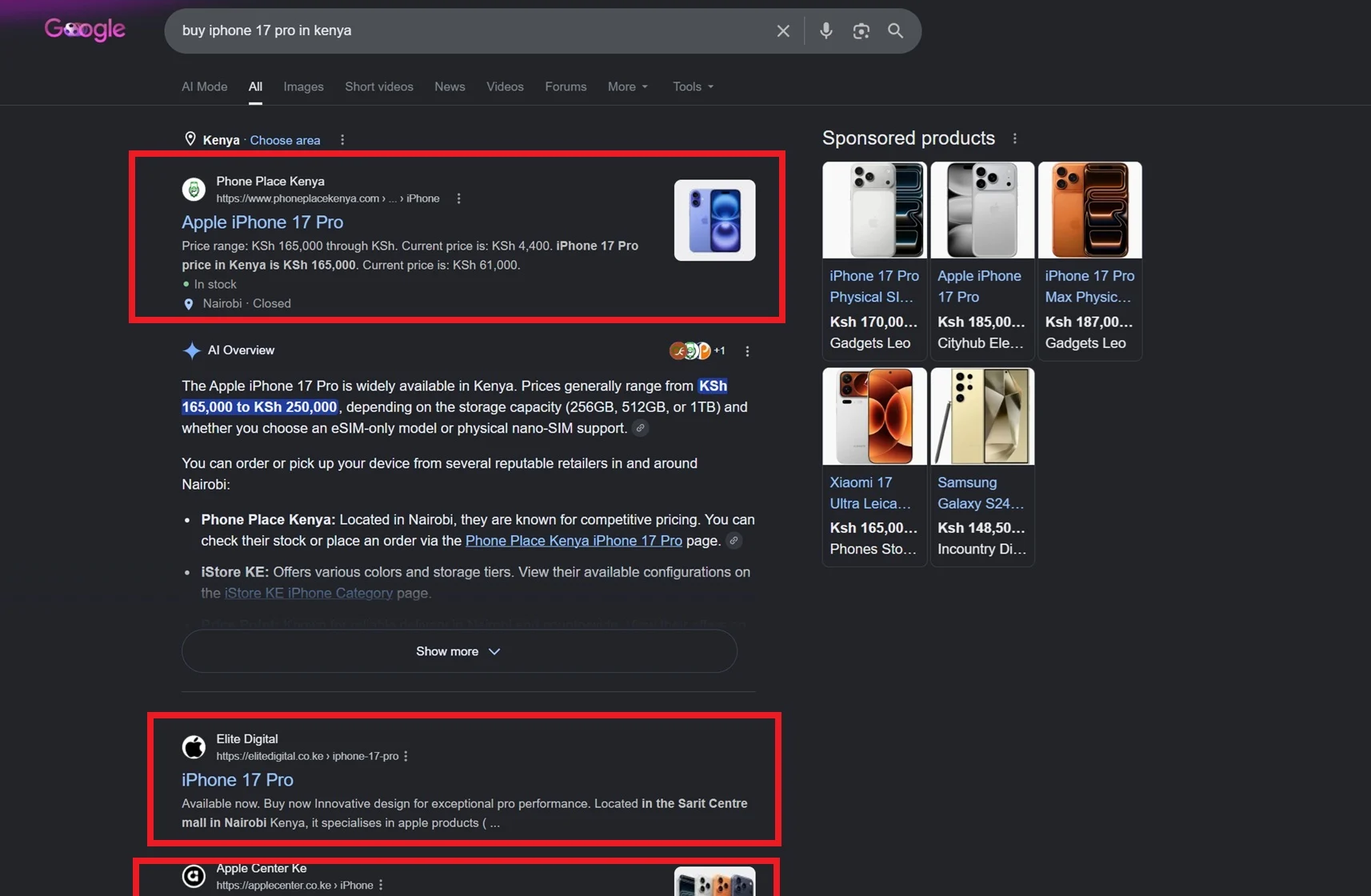Open Phone Place Kenya result thumbnail image
Viewport: 1371px width, 896px height.
[715, 220]
